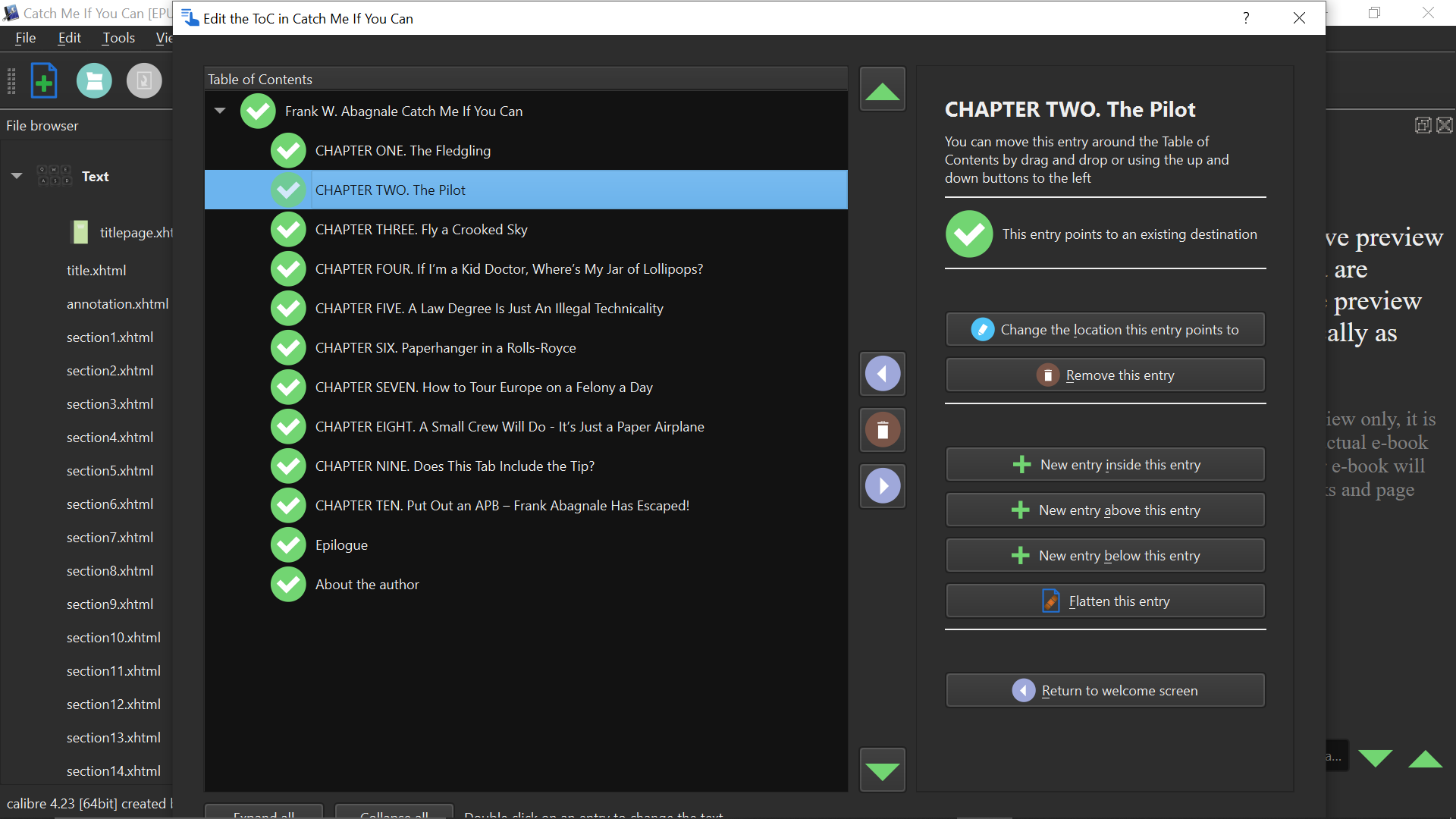This screenshot has height=819, width=1456.
Task: Click the checkmark icon beside CHAPTER SIX
Action: tap(288, 347)
